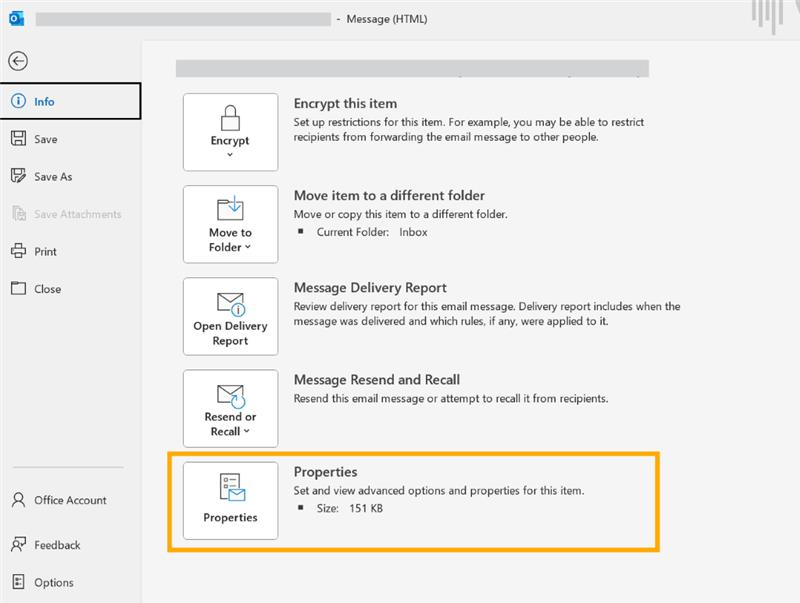The image size is (800, 603).
Task: Click the Options document icon
Action: click(18, 582)
